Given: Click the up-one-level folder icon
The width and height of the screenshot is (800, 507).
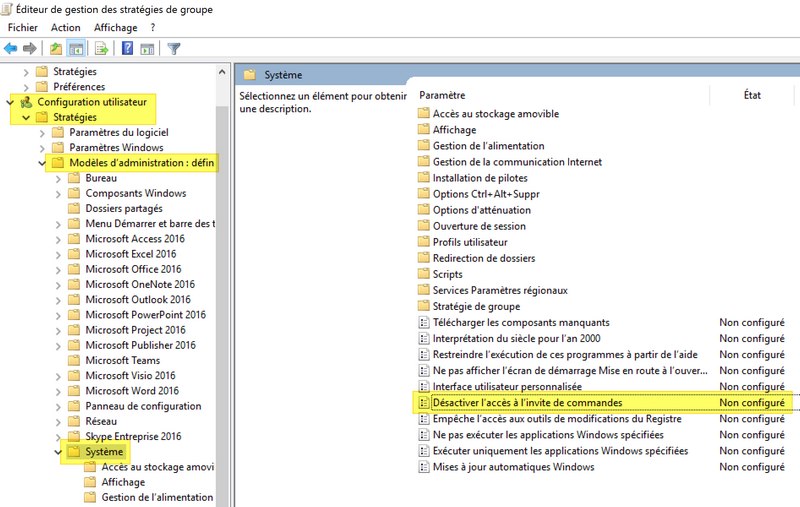Looking at the screenshot, I should [56, 48].
